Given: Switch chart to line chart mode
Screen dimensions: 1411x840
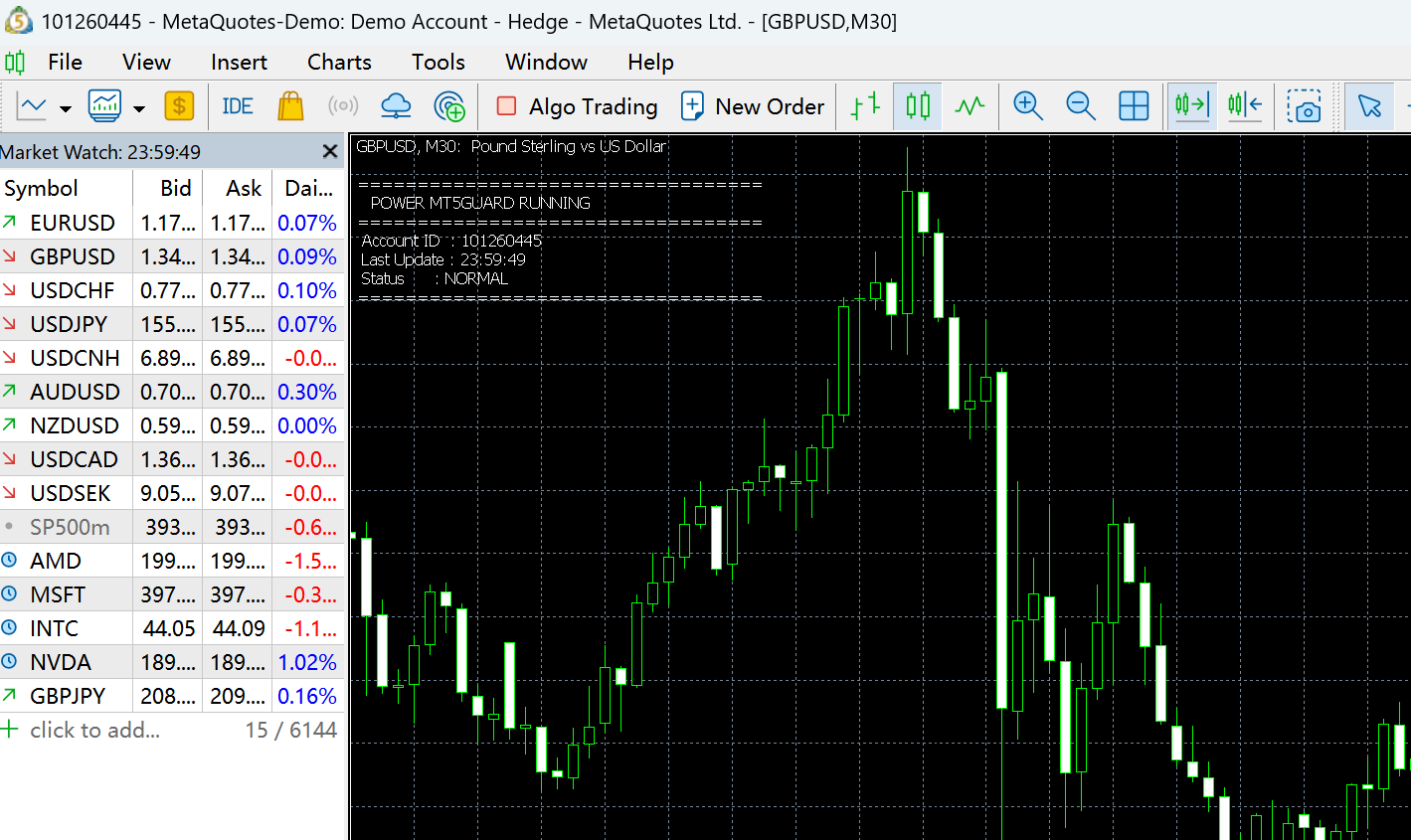Looking at the screenshot, I should 970,106.
